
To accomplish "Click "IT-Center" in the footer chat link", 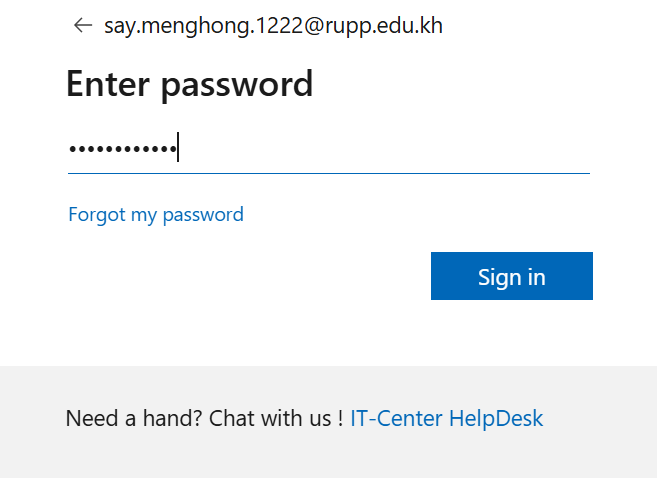I will [397, 418].
